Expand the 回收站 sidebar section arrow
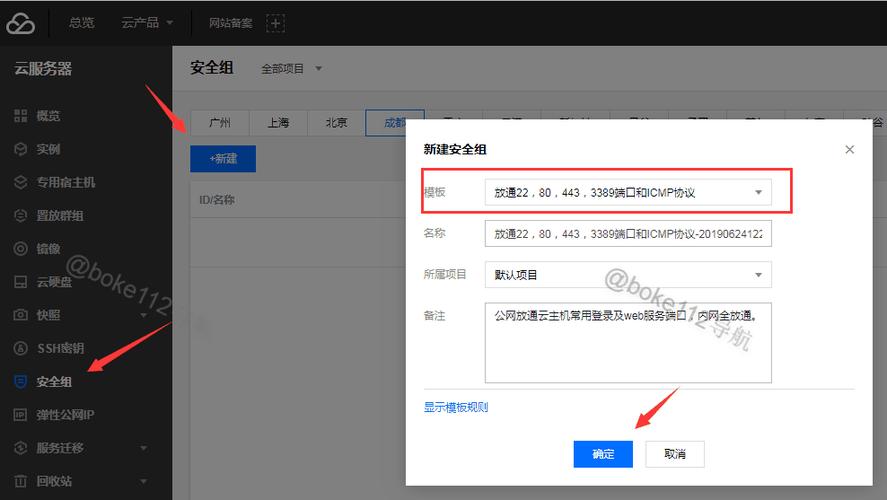Viewport: 887px width, 500px height. [x=144, y=481]
